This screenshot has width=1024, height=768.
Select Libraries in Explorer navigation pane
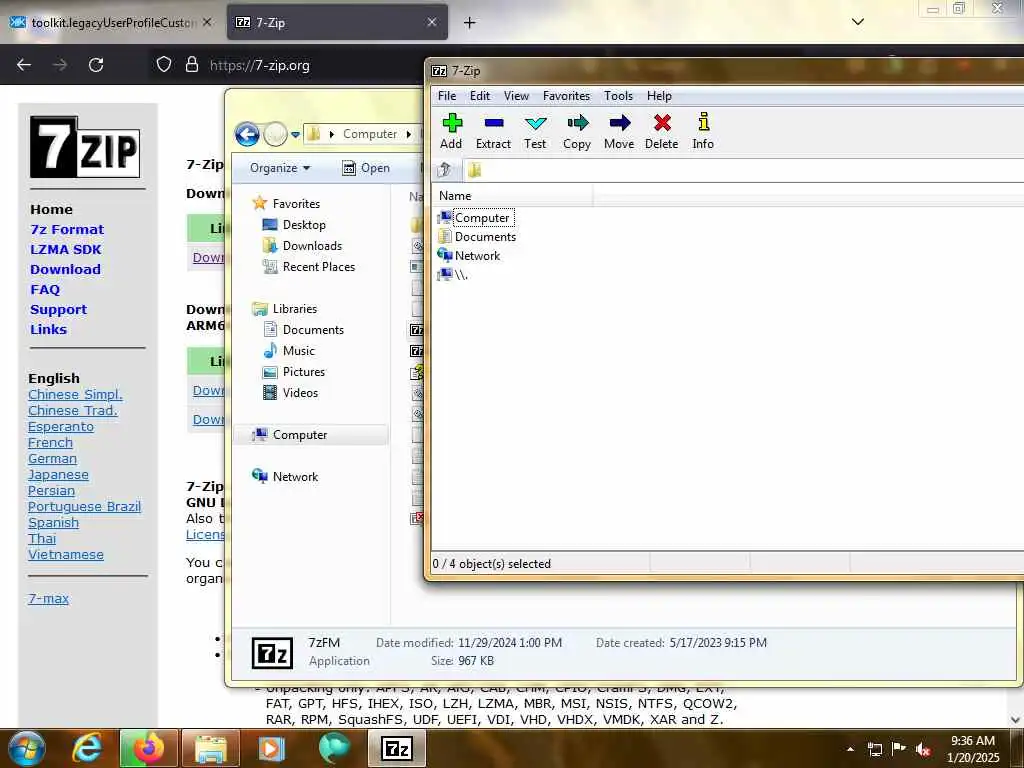tap(285, 309)
